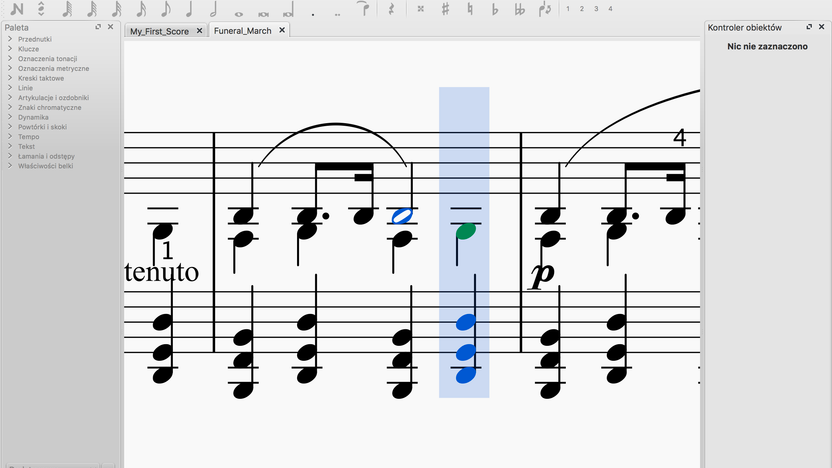
Task: Expand Oznaczenia tonacji palette
Action: tap(10, 58)
